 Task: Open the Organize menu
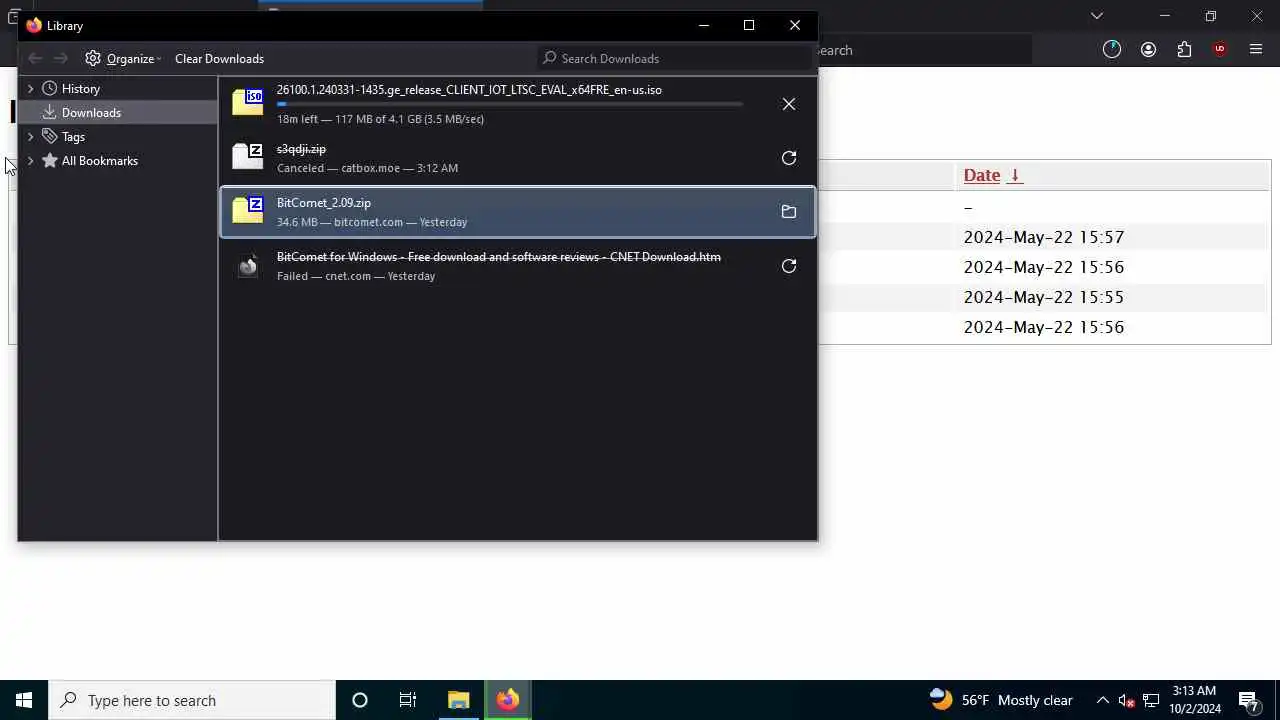pyautogui.click(x=123, y=58)
